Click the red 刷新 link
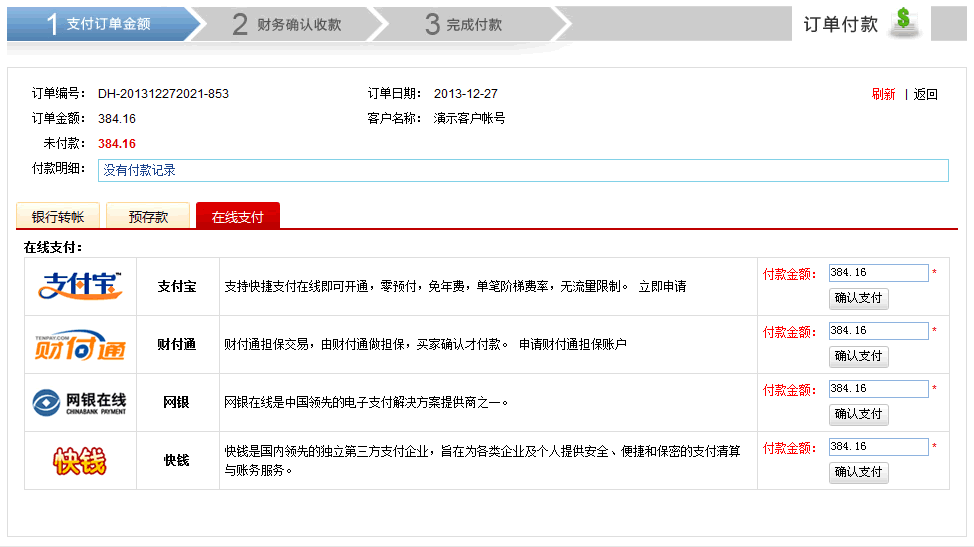Screen dimensions: 974x547 tap(883, 94)
